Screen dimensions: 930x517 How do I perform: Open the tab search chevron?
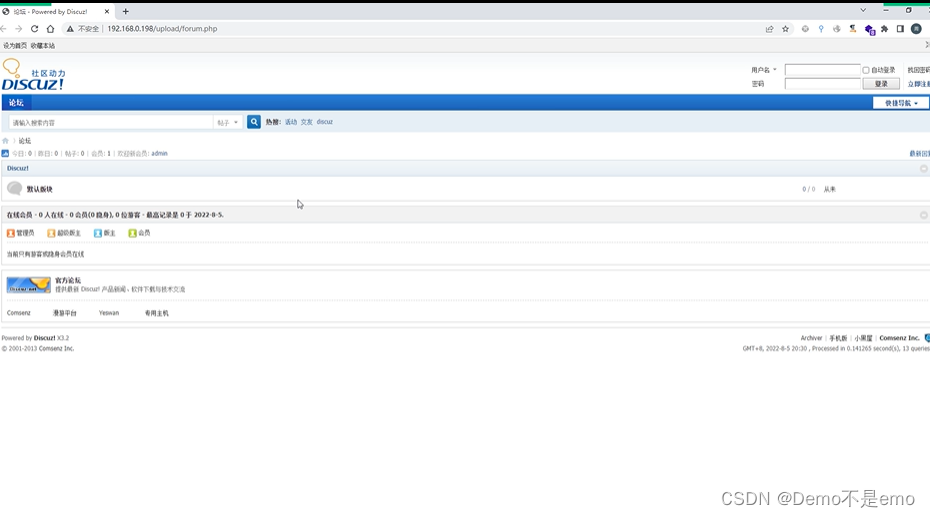click(863, 10)
